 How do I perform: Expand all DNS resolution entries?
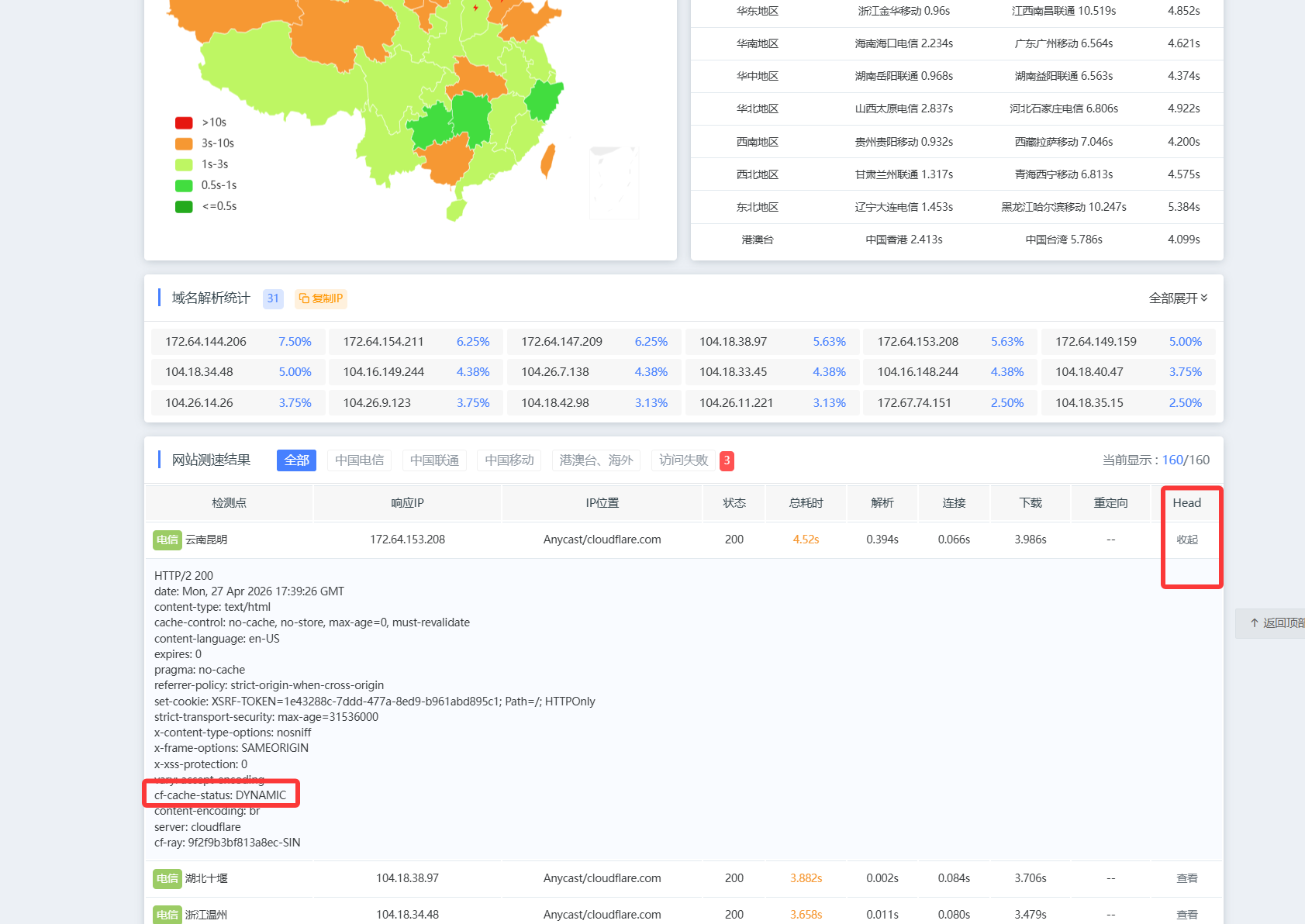(1177, 298)
